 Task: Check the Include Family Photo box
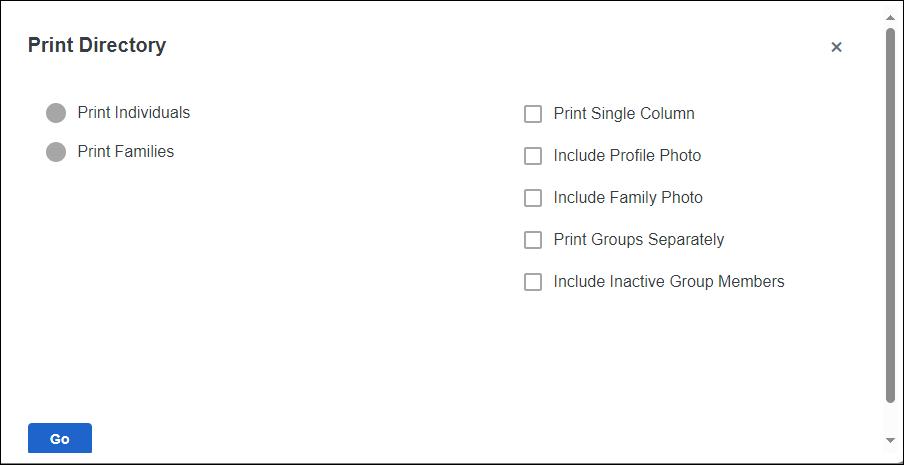point(533,198)
